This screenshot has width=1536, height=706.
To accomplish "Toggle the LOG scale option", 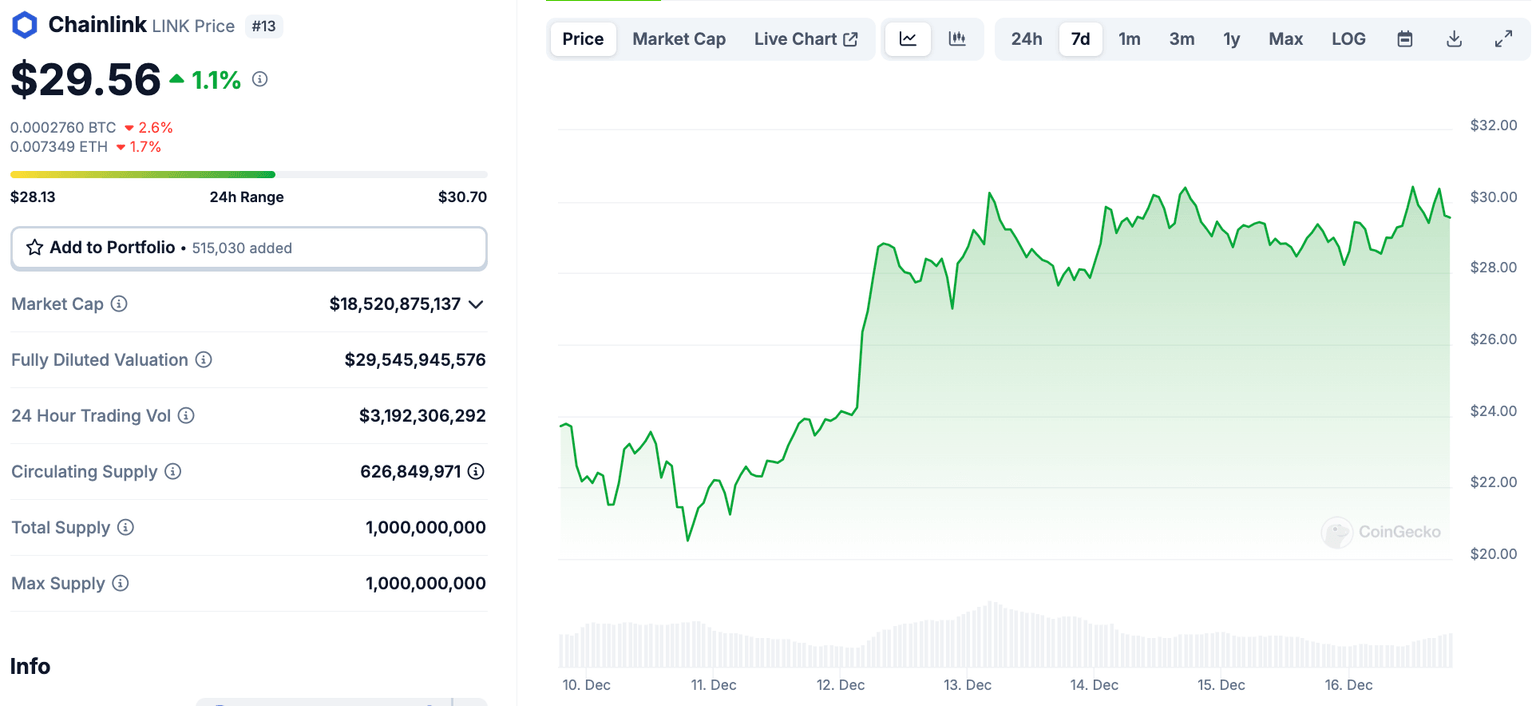I will point(1348,39).
